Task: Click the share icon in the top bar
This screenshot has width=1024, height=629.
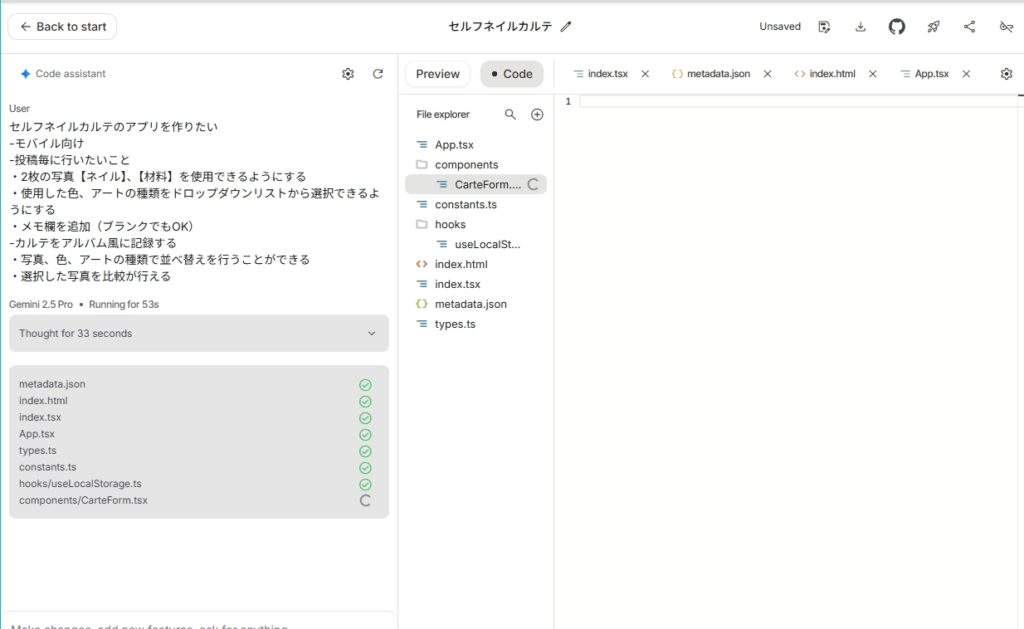Action: pyautogui.click(x=969, y=27)
